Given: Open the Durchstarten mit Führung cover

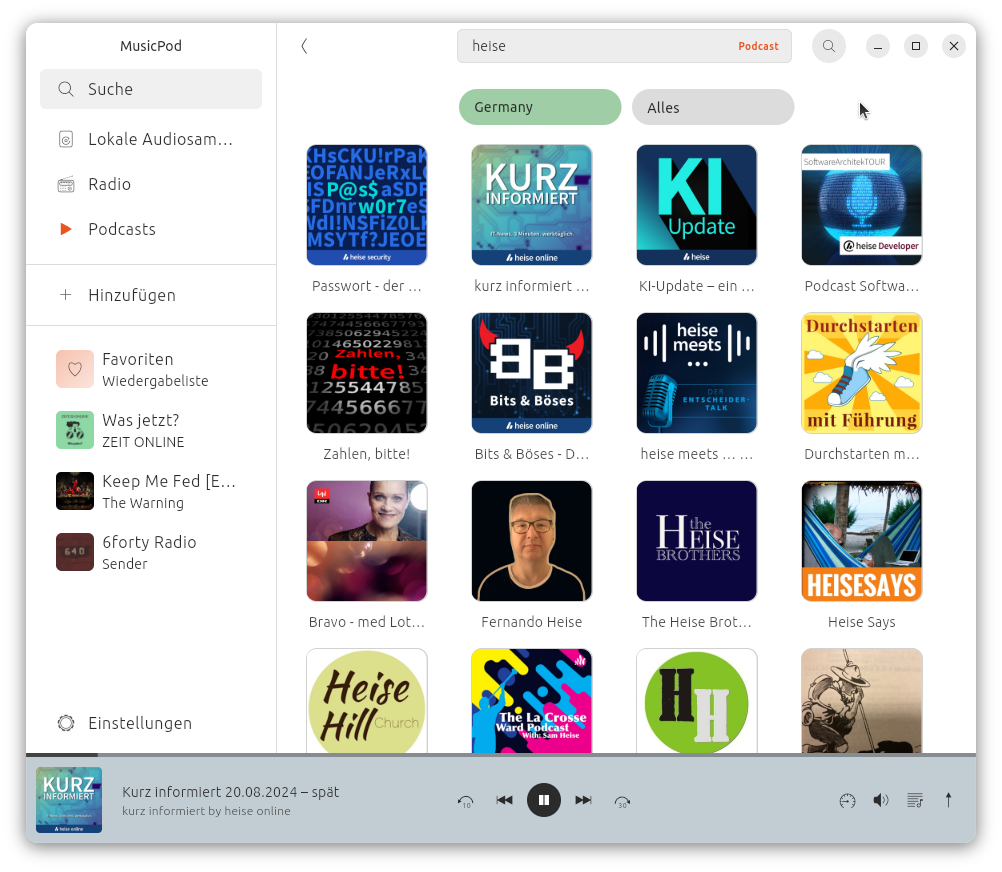Looking at the screenshot, I should pos(861,372).
